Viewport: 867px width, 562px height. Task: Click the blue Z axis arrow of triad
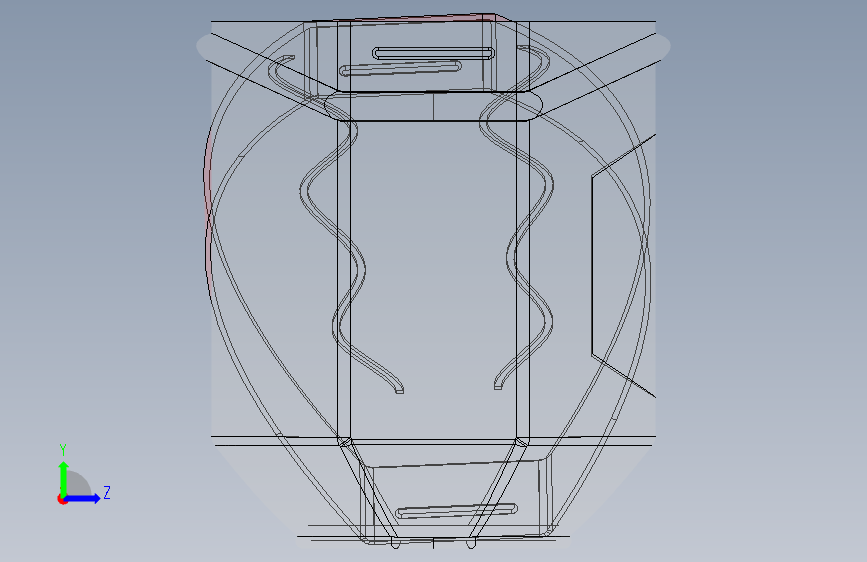[83, 498]
